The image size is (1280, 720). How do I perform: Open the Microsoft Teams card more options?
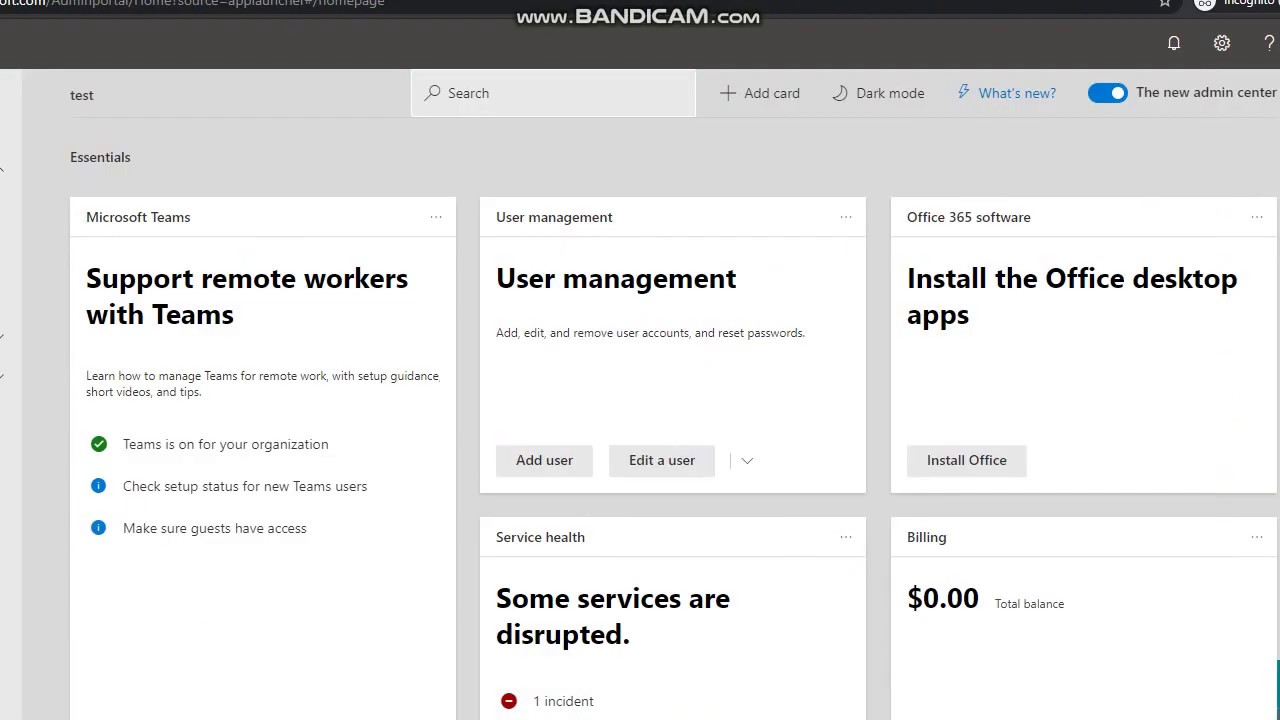[436, 217]
